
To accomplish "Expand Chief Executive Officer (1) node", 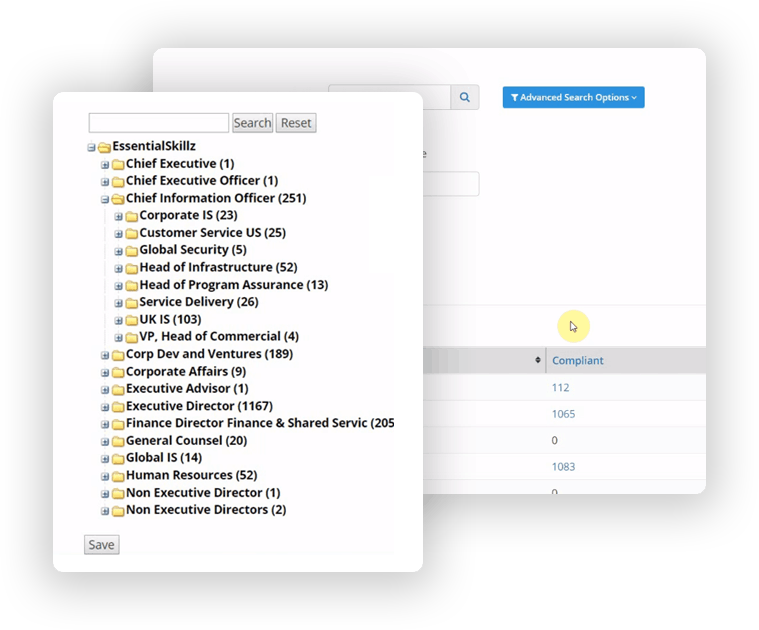I will [x=105, y=182].
